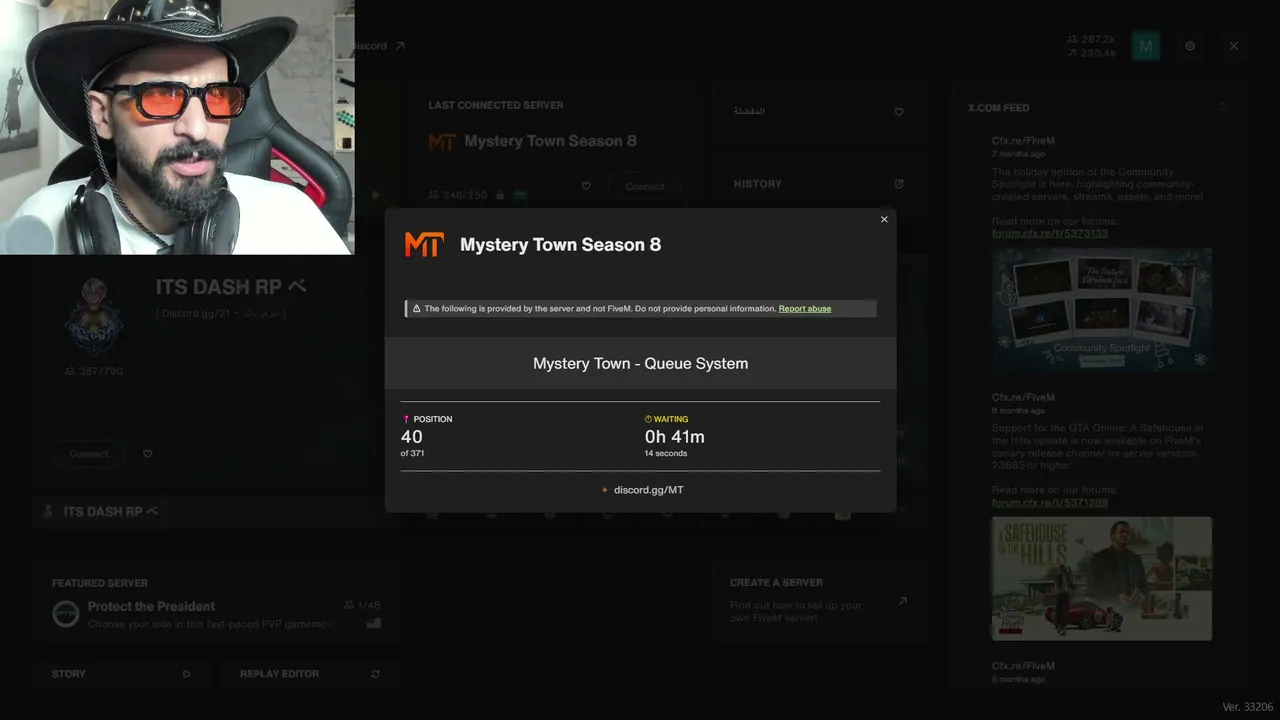Click the LAST CONNECTED SERVER heading
The width and height of the screenshot is (1280, 720).
pos(496,105)
